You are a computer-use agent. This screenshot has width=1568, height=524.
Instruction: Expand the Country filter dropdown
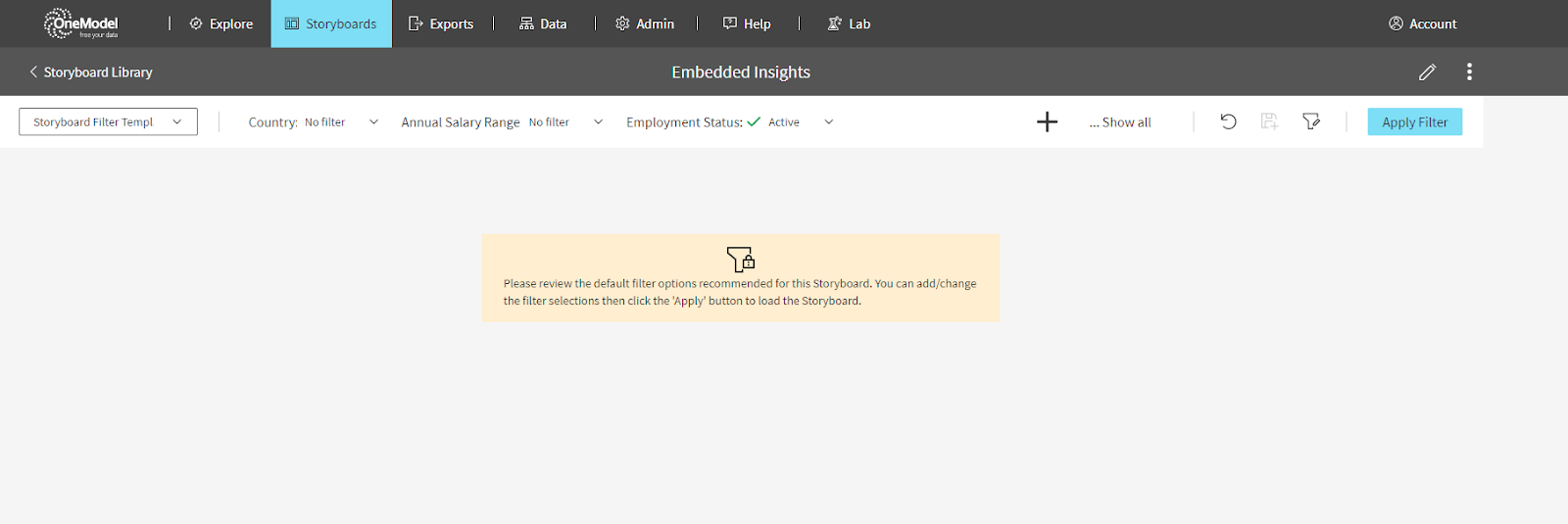373,122
